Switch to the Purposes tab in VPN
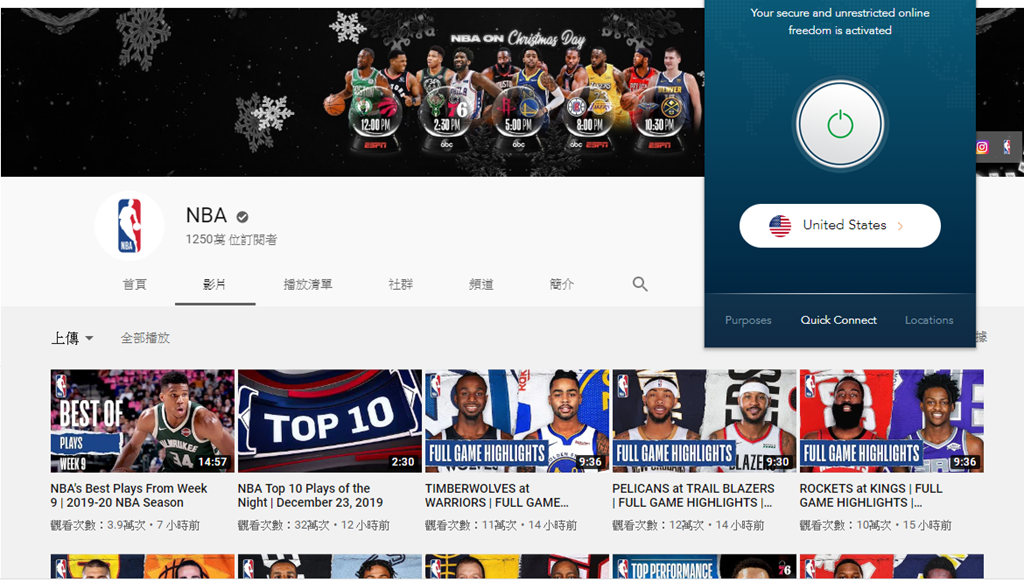The image size is (1024, 582). pyautogui.click(x=748, y=320)
